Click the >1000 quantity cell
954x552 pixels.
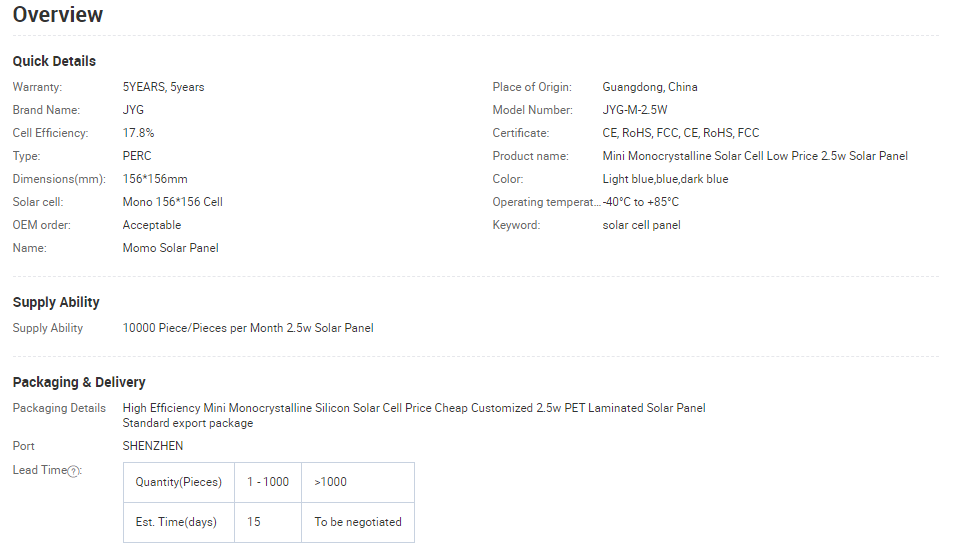pos(331,482)
